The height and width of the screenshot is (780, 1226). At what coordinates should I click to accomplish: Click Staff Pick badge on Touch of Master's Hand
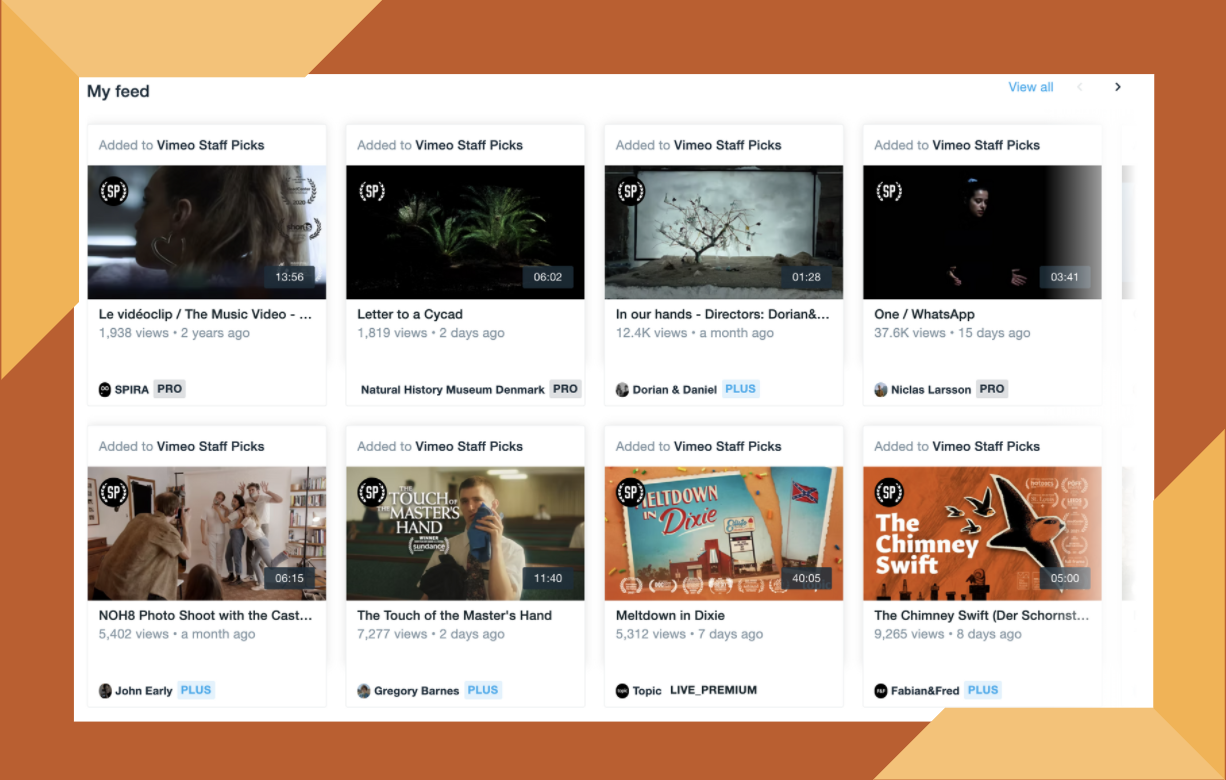pos(372,492)
